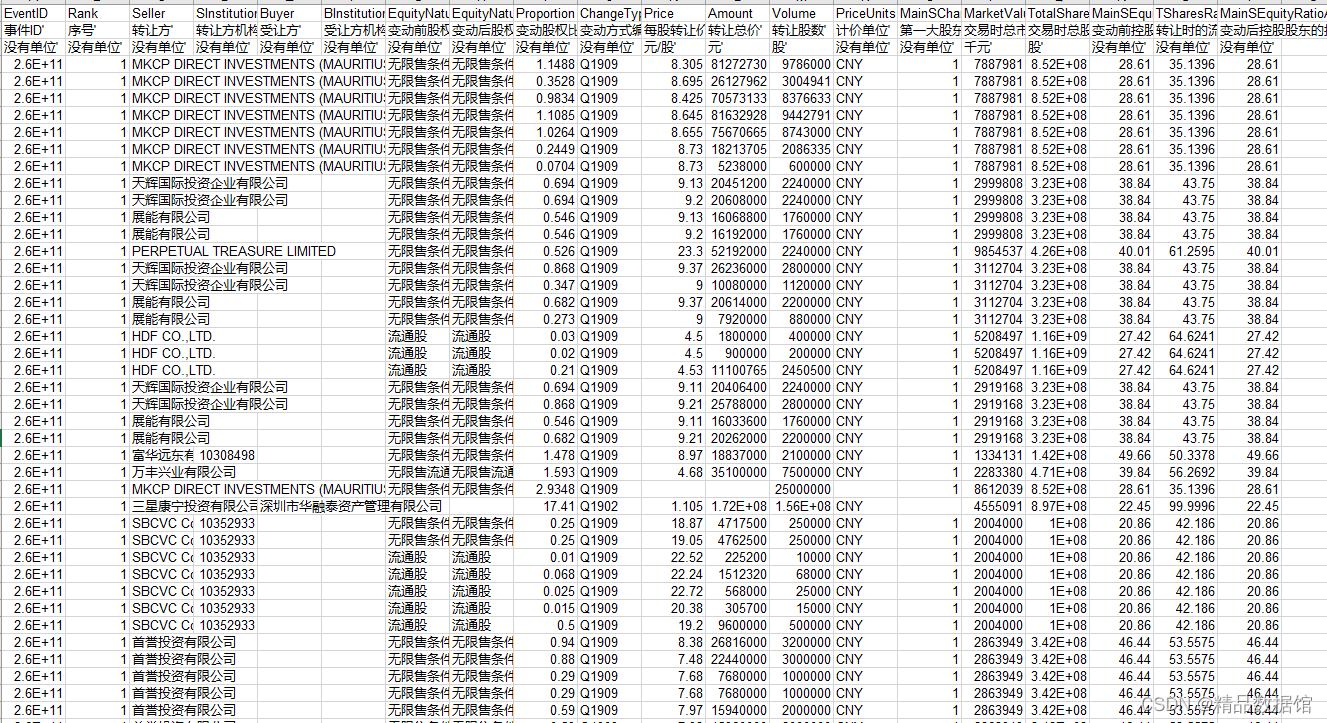Click the Buyer column header
The height and width of the screenshot is (723, 1327).
289,14
